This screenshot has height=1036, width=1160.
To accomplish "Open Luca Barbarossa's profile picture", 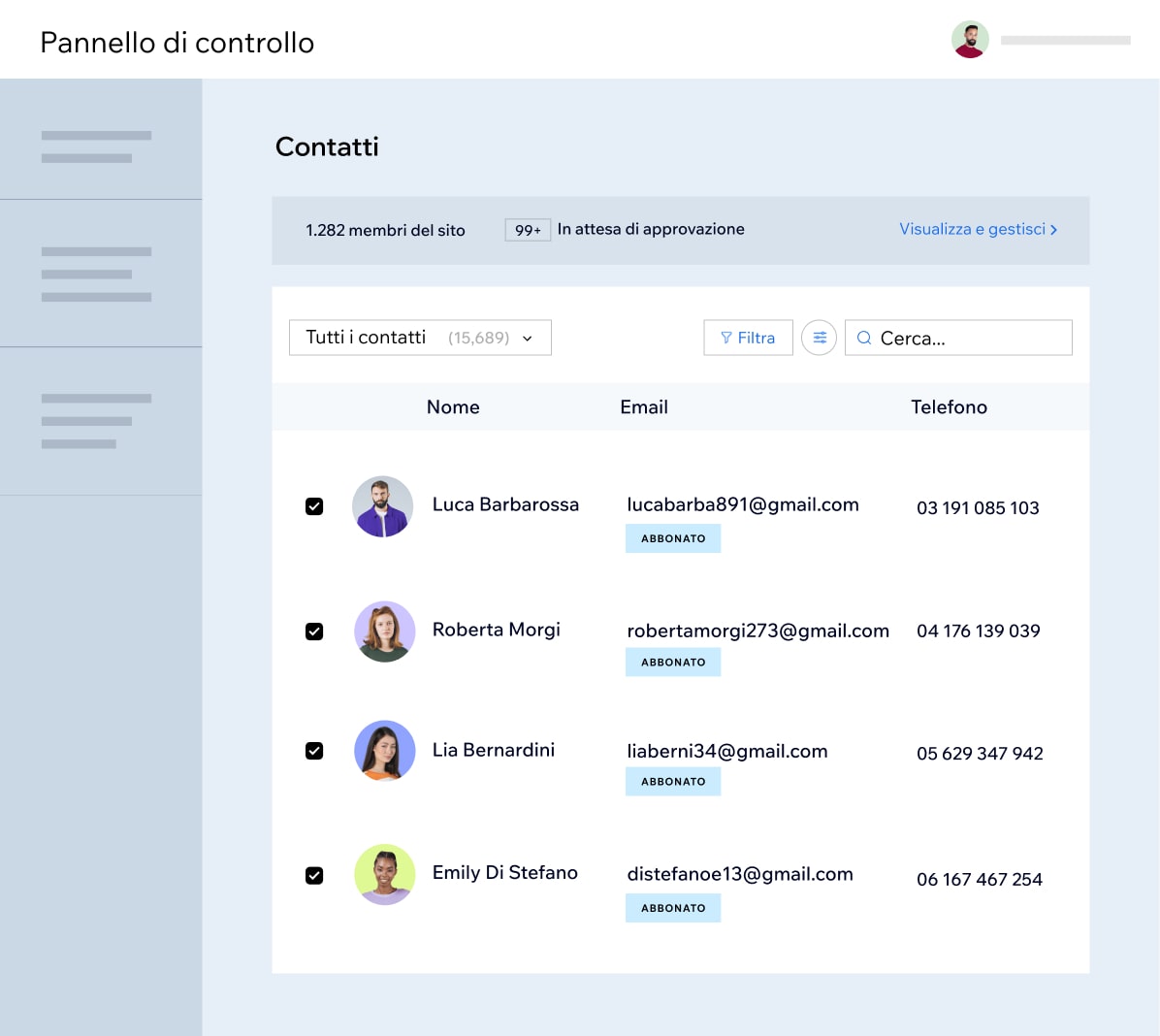I will tap(382, 505).
